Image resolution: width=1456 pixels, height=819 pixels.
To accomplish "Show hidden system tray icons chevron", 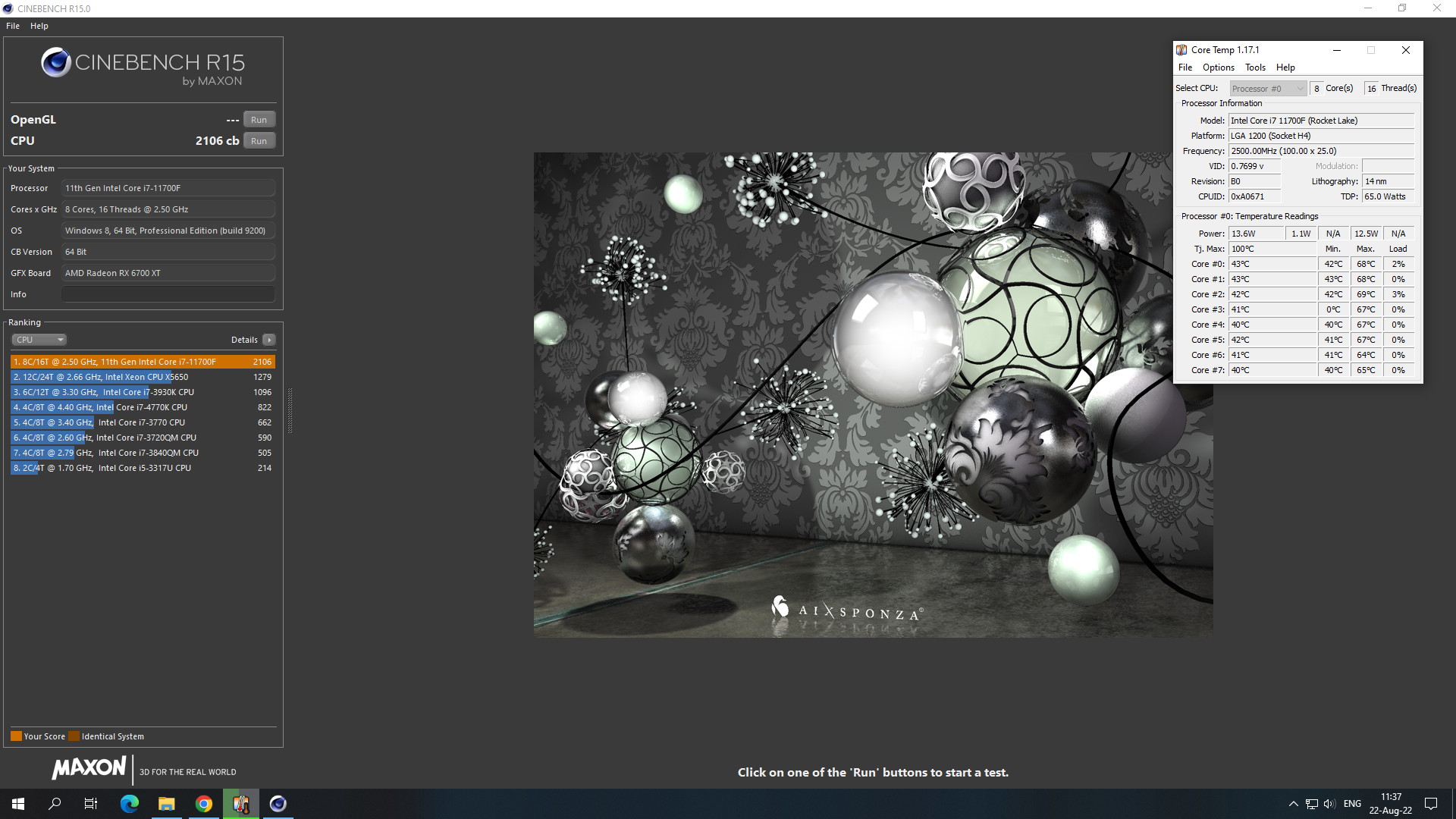I will pyautogui.click(x=1293, y=804).
